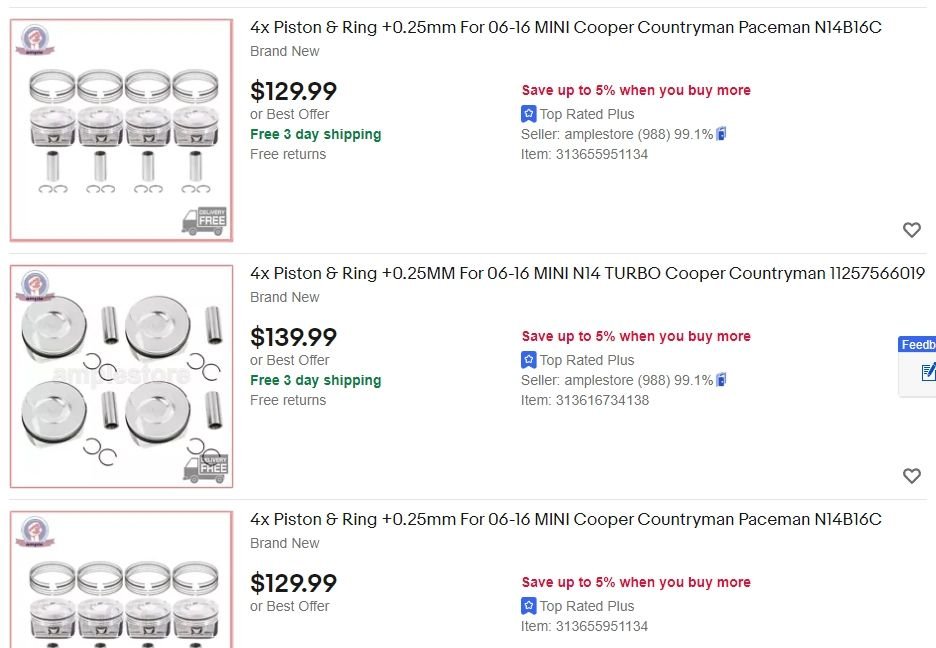Open the N14 TURBO Cooper Countryman listing title

587,273
